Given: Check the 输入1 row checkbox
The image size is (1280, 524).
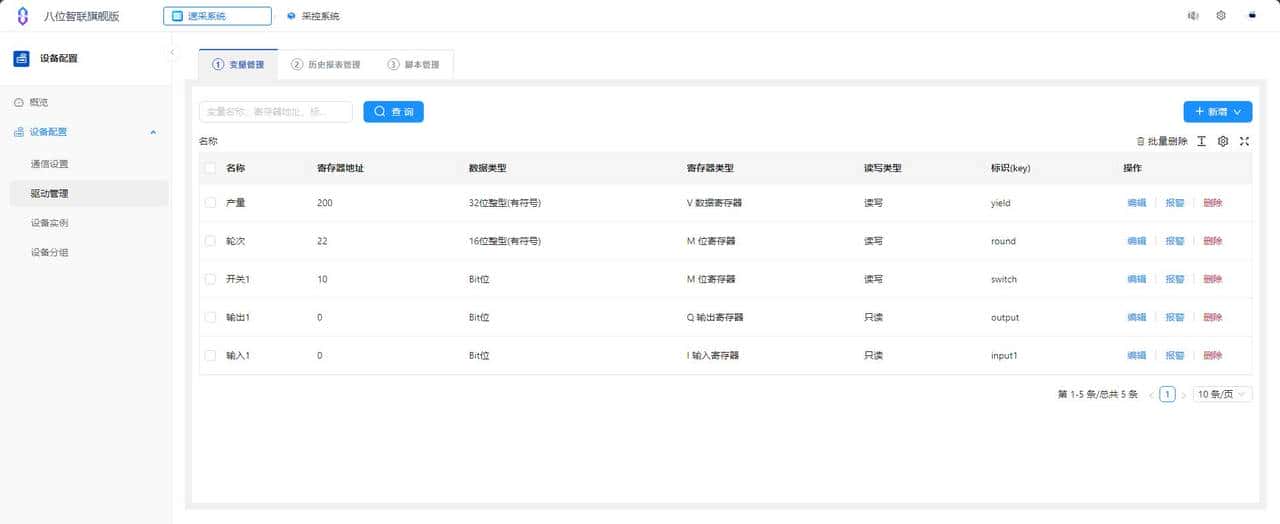Looking at the screenshot, I should 210,355.
